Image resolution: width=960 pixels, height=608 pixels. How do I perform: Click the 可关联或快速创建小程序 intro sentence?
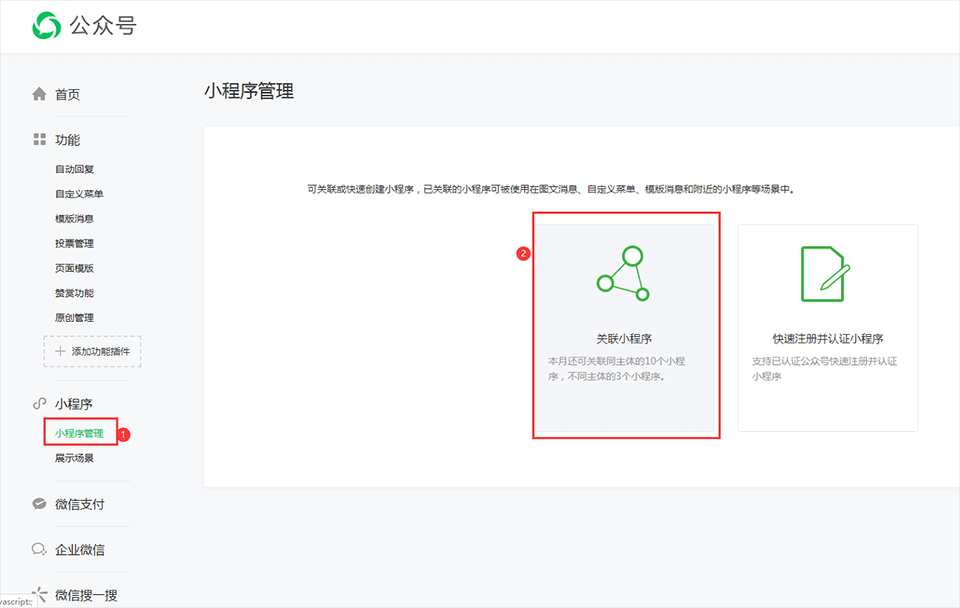(550, 189)
